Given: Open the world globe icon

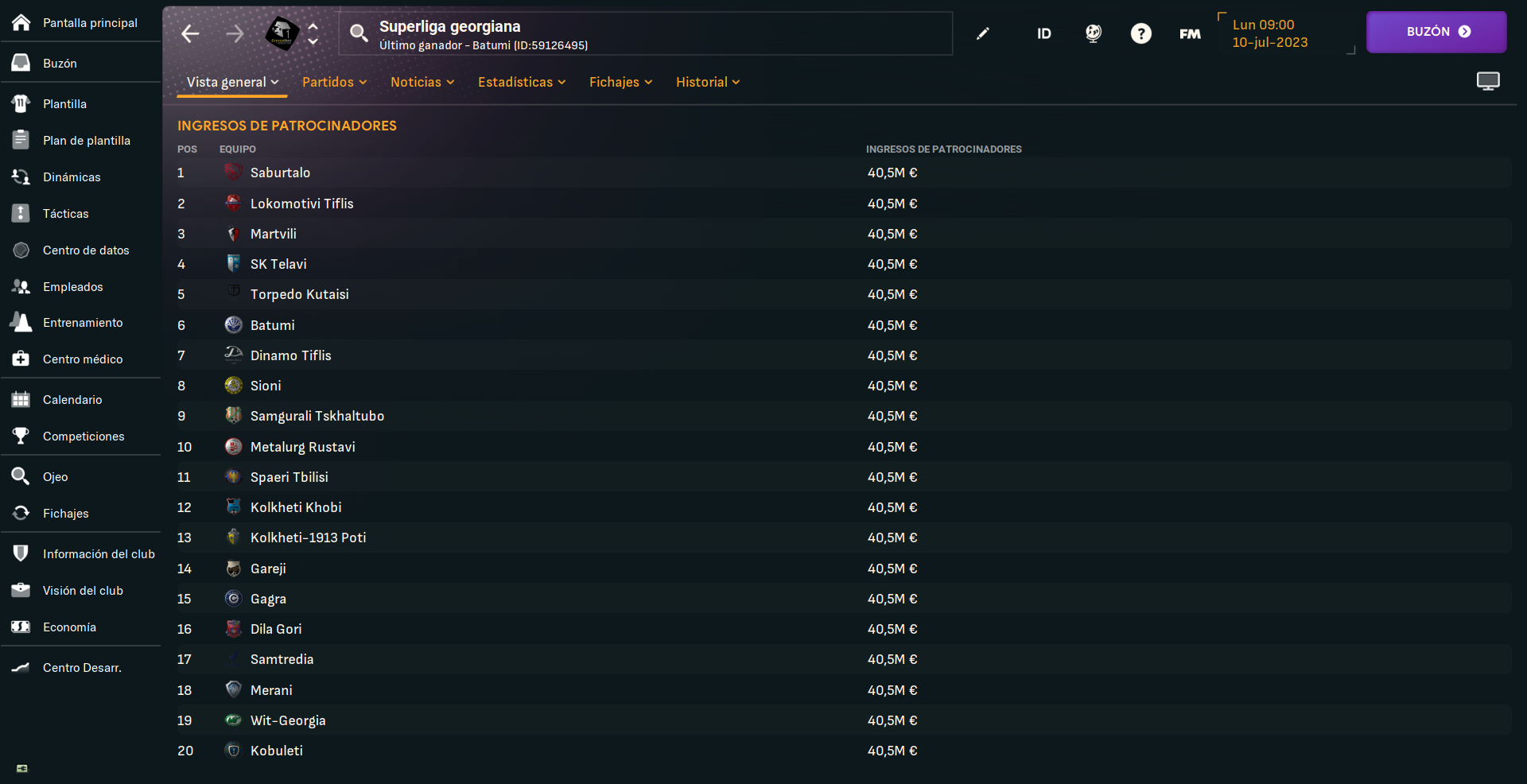Looking at the screenshot, I should [x=1094, y=33].
